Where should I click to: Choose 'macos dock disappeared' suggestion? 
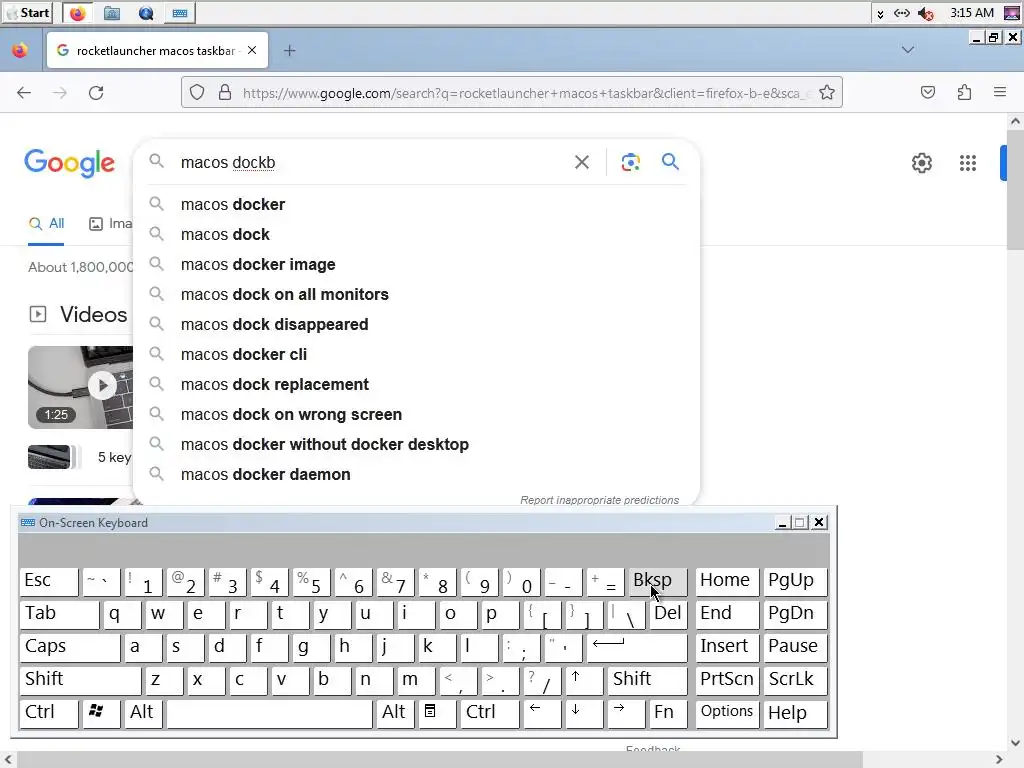(x=416, y=325)
